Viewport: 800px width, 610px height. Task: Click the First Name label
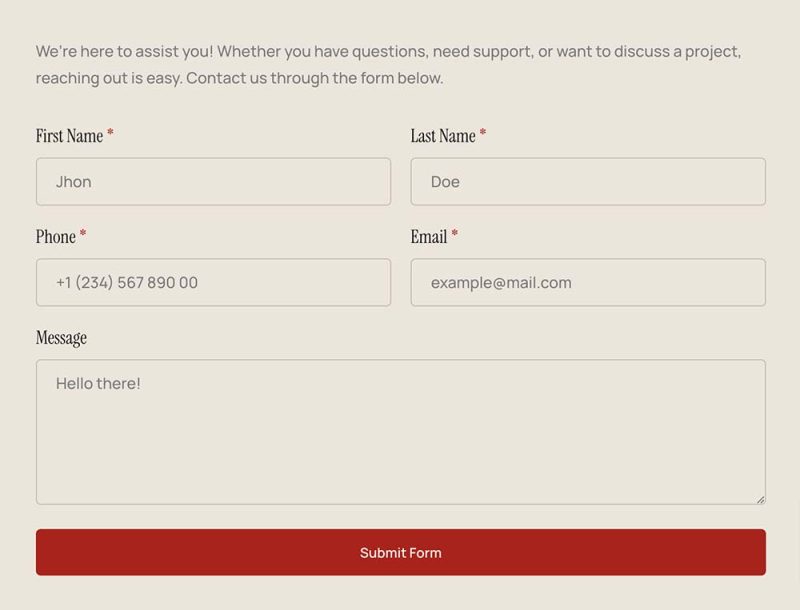tap(69, 136)
